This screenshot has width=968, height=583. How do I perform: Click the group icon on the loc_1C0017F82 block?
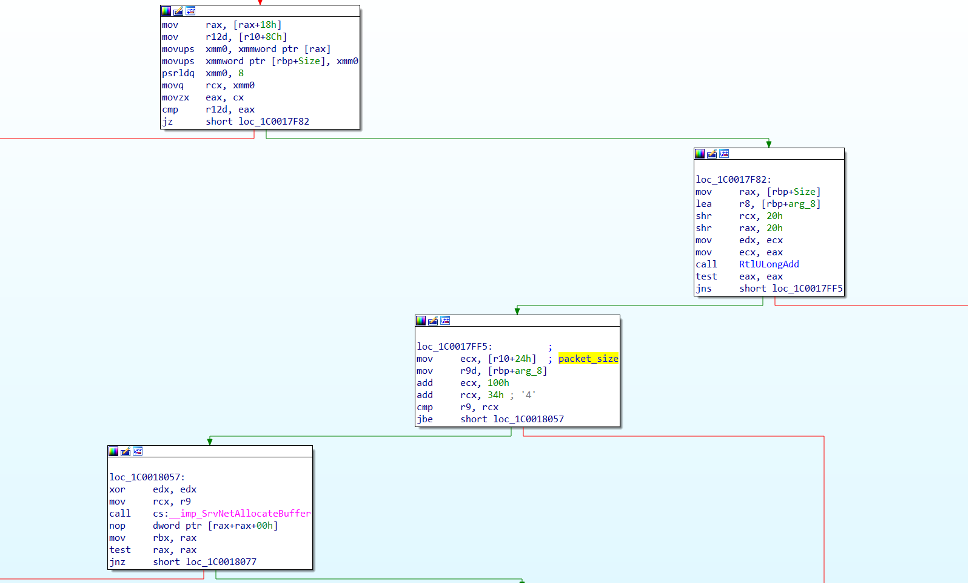click(724, 154)
